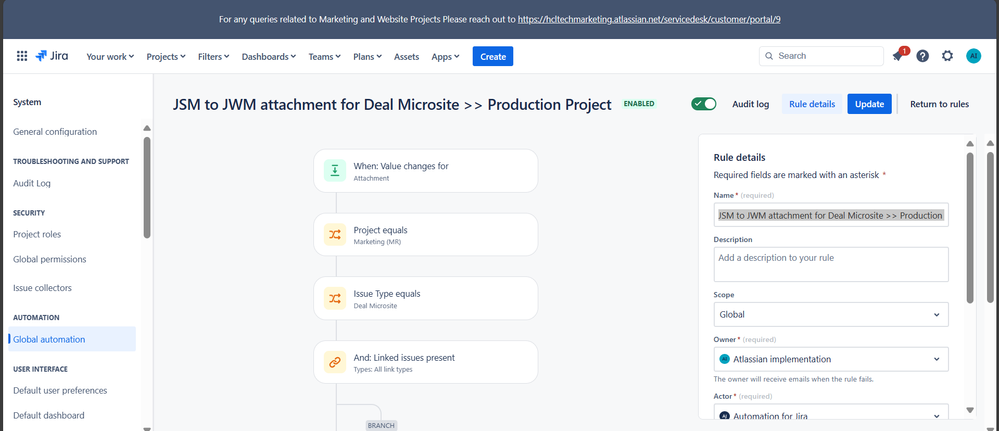Open Global permissions in the sidebar
Screen dimensions: 999x431
[x=50, y=259]
